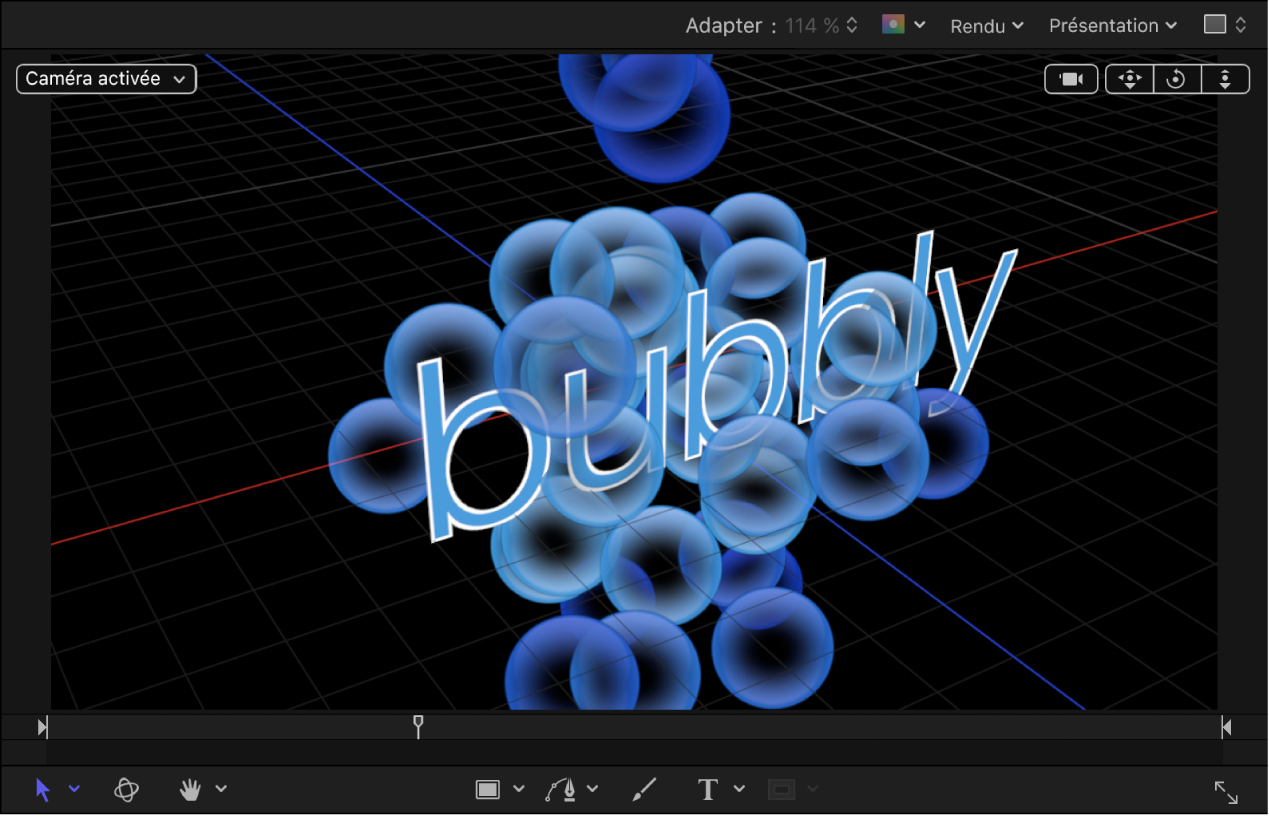Screen dimensions: 1269x817
Task: Select the Rectangle shape tool
Action: (x=489, y=789)
